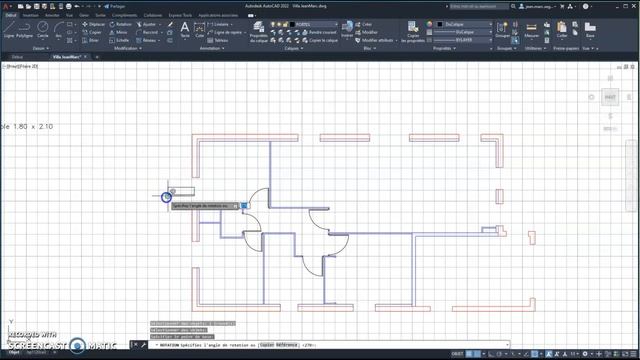
Task: Insert a Tableau
Action: point(218,40)
